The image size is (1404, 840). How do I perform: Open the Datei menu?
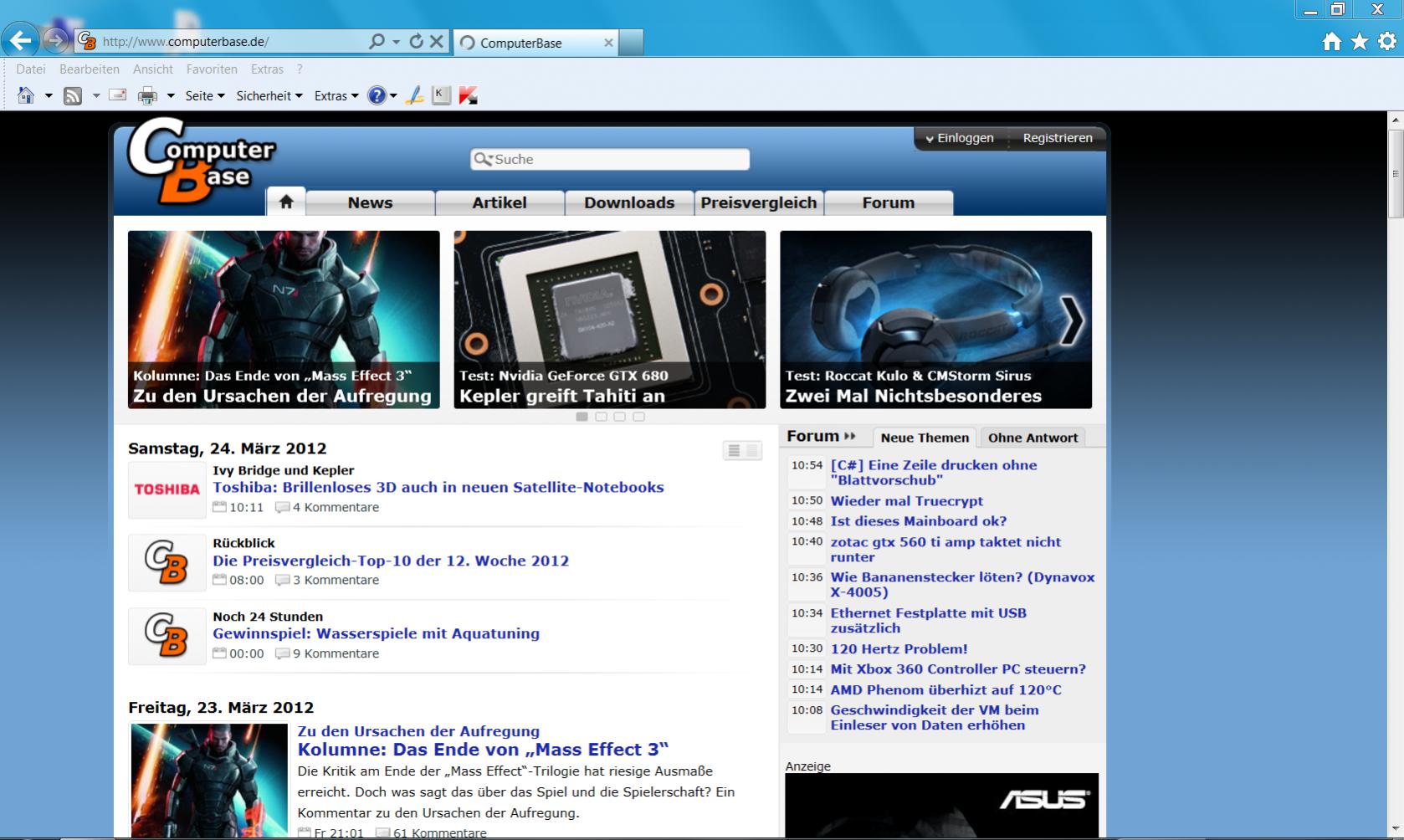click(31, 69)
